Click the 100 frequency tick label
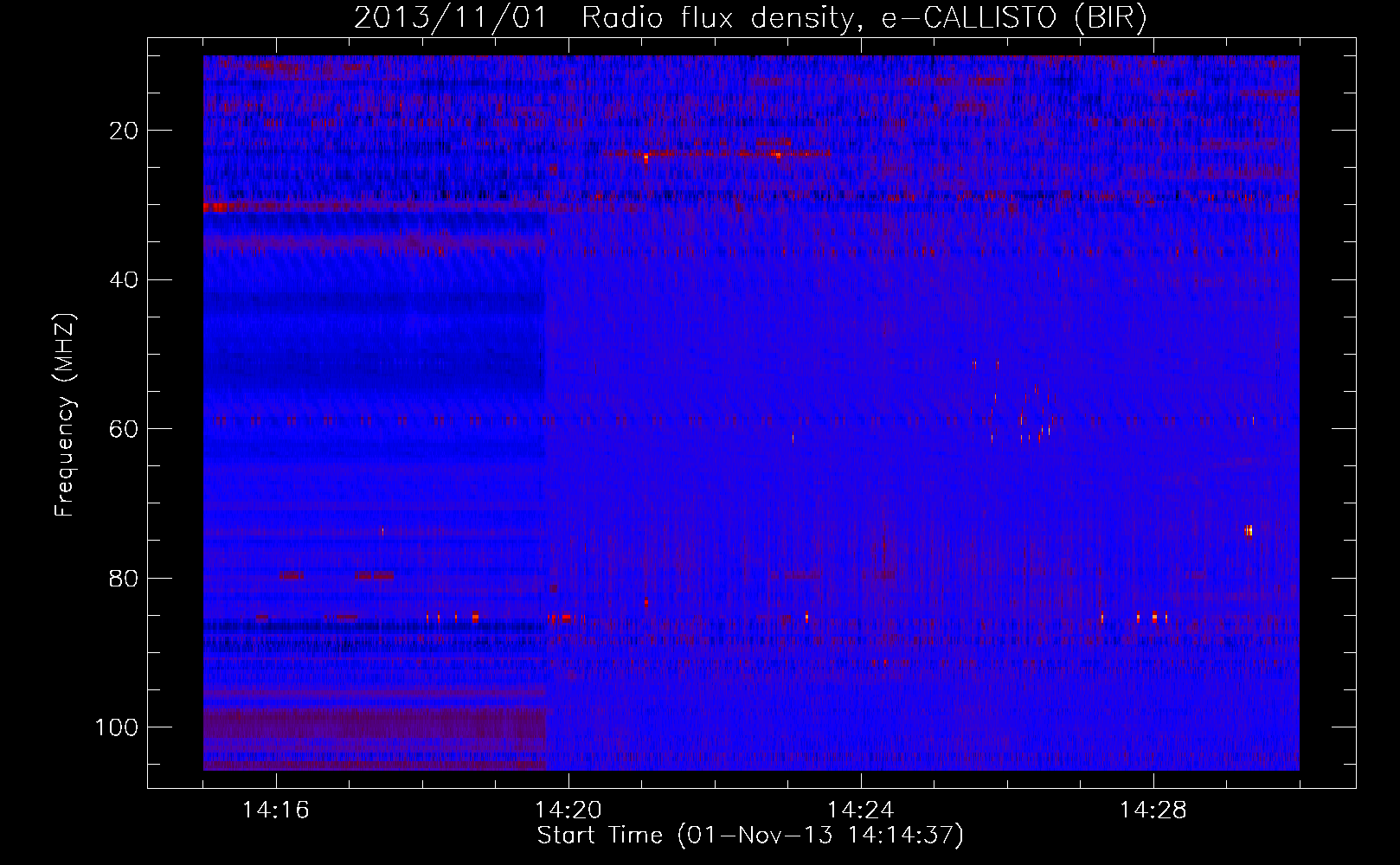Viewport: 1400px width, 865px height. [x=117, y=727]
